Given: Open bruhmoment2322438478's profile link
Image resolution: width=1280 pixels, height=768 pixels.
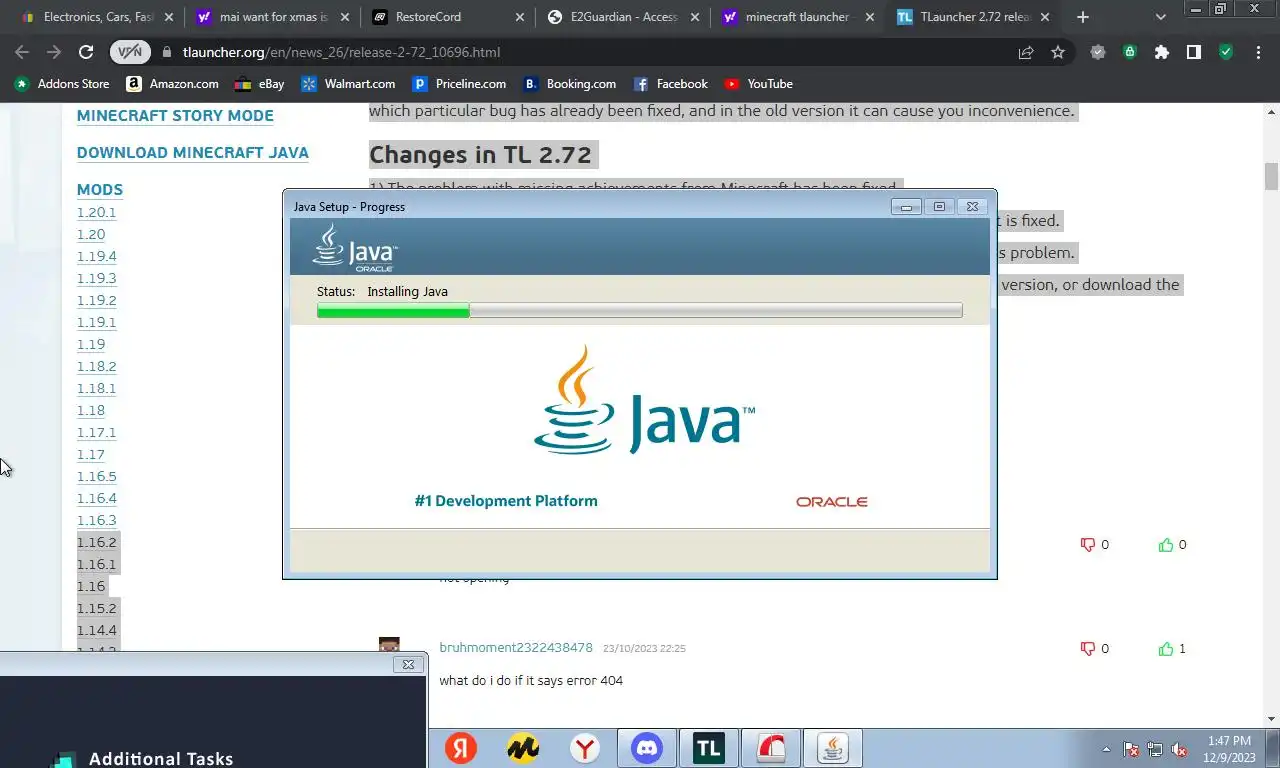Looking at the screenshot, I should 516,648.
